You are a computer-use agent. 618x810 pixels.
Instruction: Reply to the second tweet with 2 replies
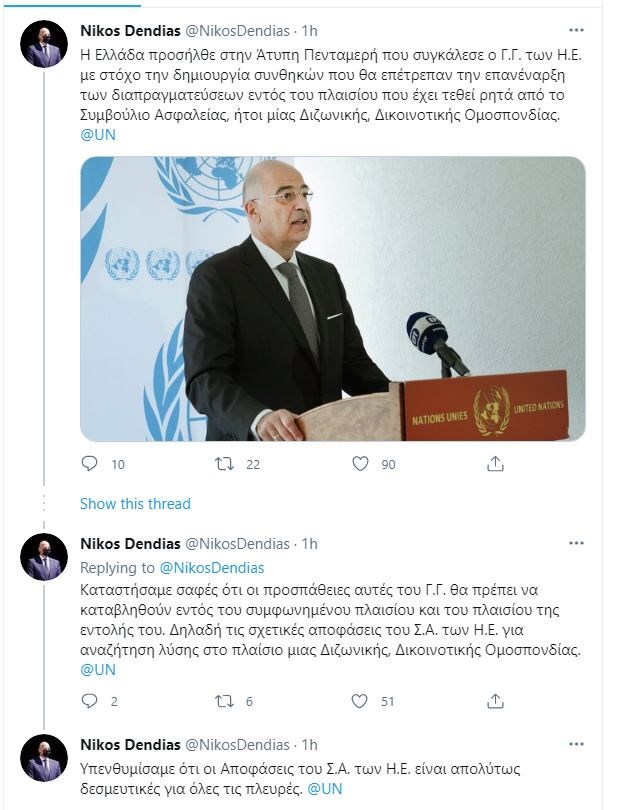point(89,702)
